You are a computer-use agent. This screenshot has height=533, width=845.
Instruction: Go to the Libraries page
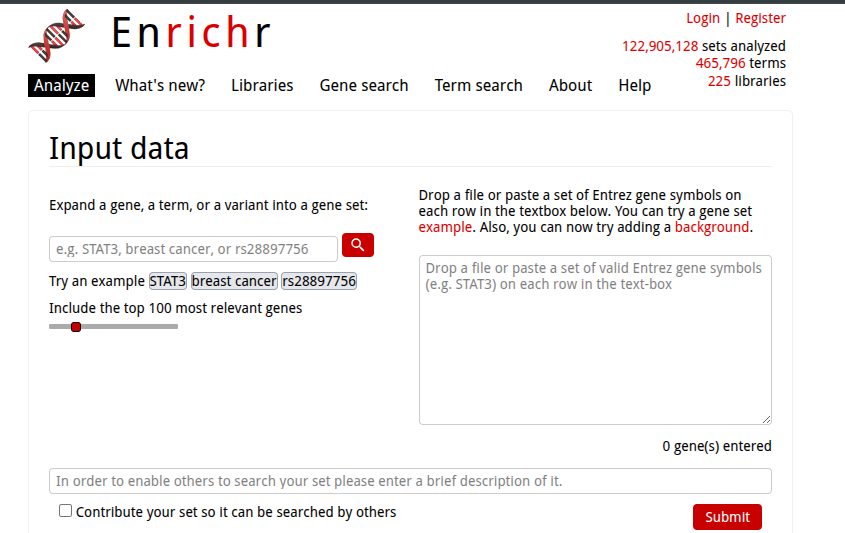262,86
